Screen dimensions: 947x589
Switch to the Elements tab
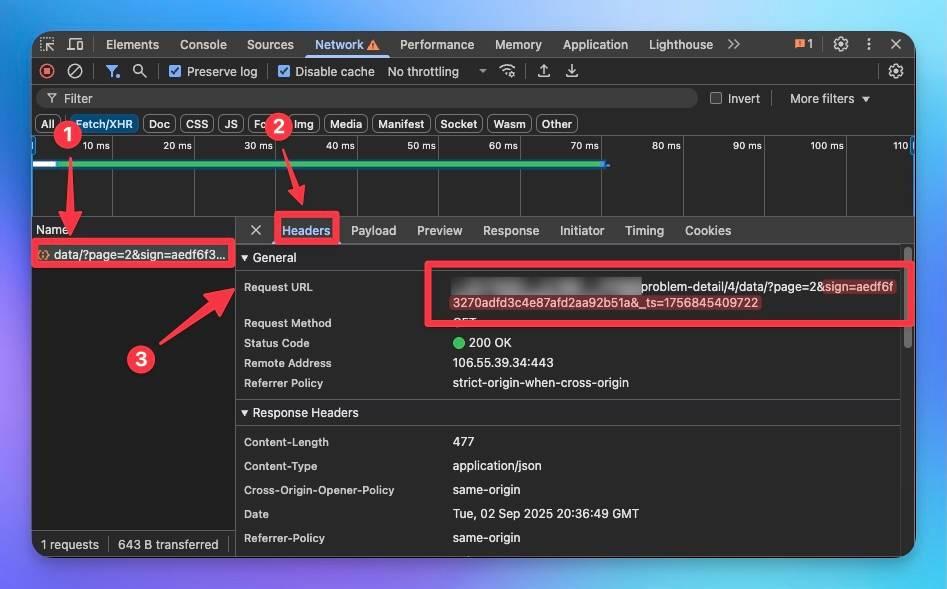(132, 45)
